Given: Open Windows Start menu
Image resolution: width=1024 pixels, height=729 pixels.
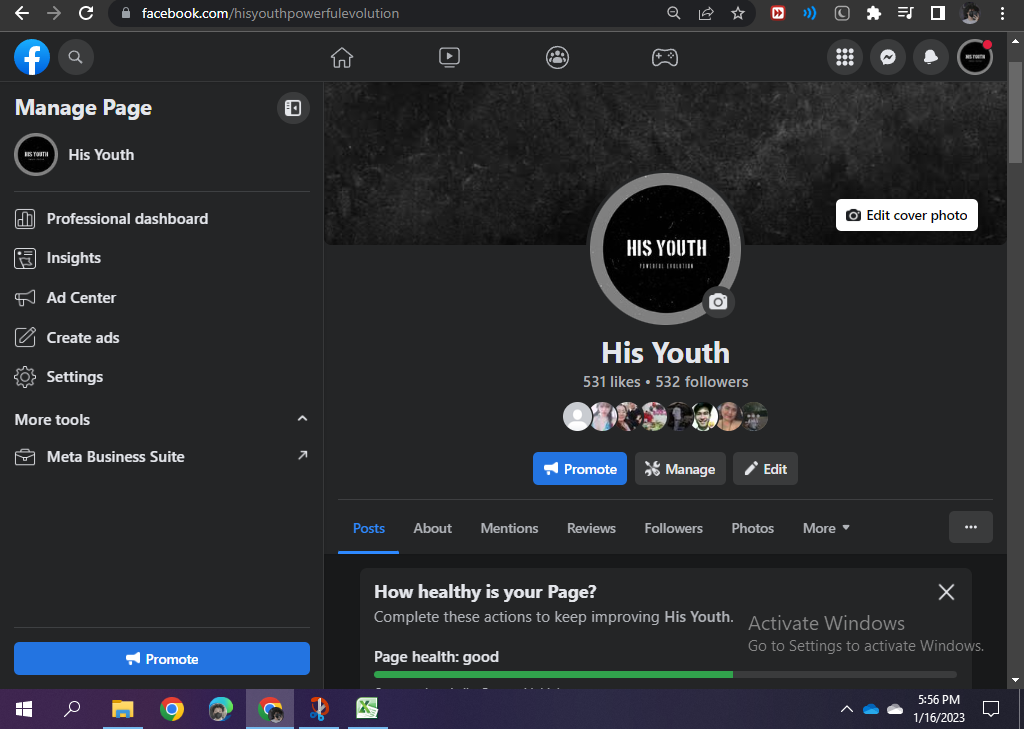Looking at the screenshot, I should (x=24, y=709).
